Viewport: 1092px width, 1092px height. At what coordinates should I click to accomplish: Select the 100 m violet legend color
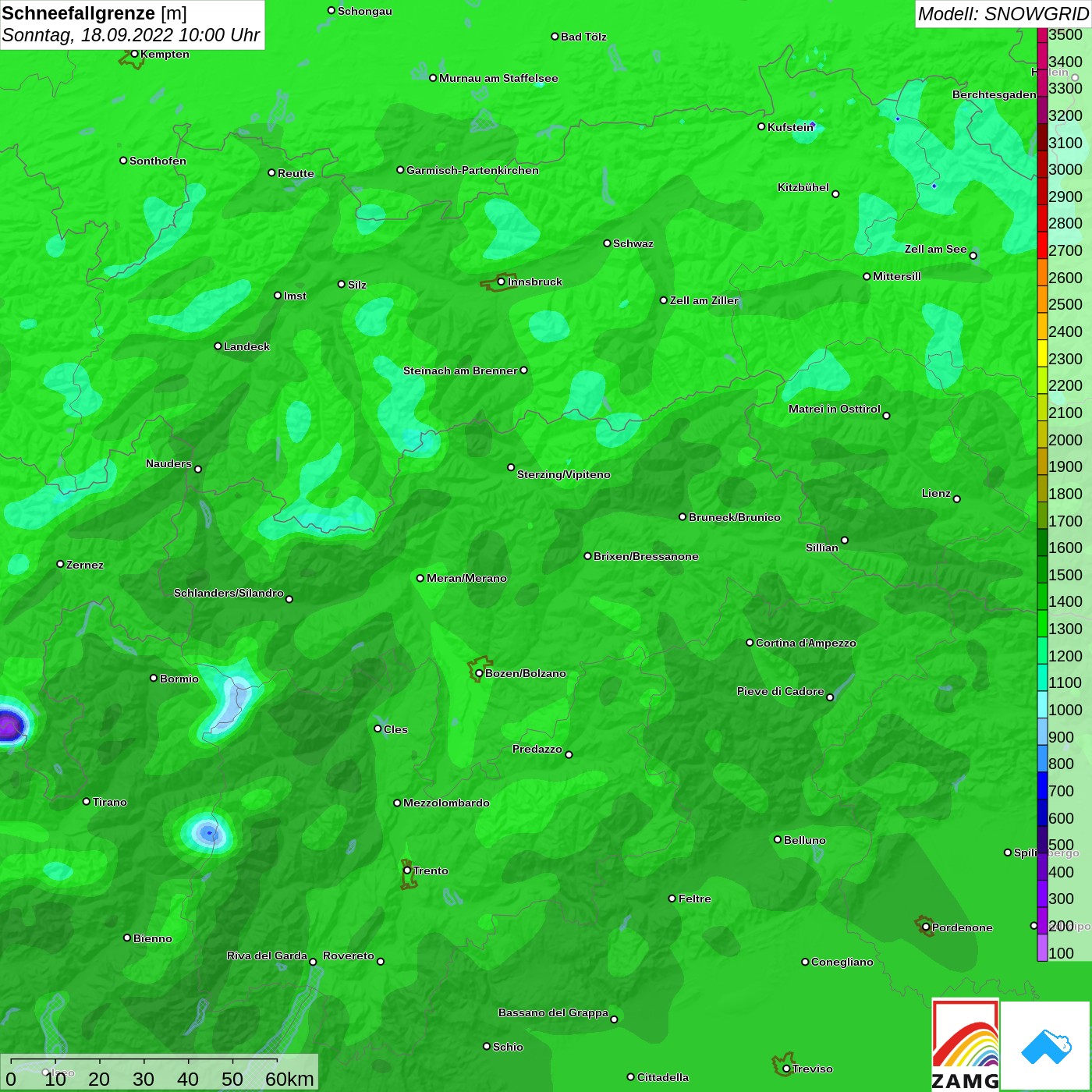(x=1042, y=948)
